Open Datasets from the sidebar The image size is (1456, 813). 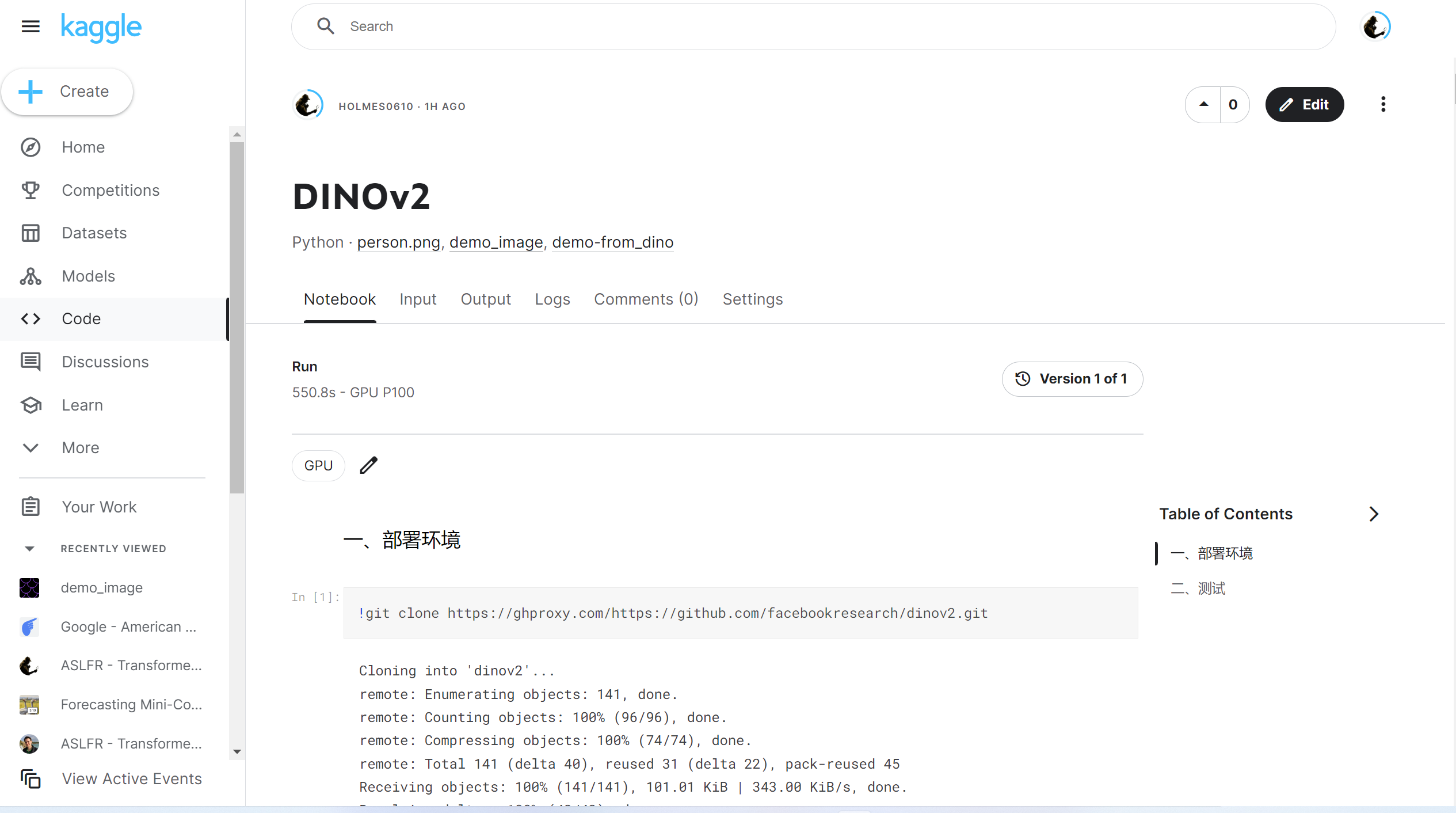tap(94, 233)
